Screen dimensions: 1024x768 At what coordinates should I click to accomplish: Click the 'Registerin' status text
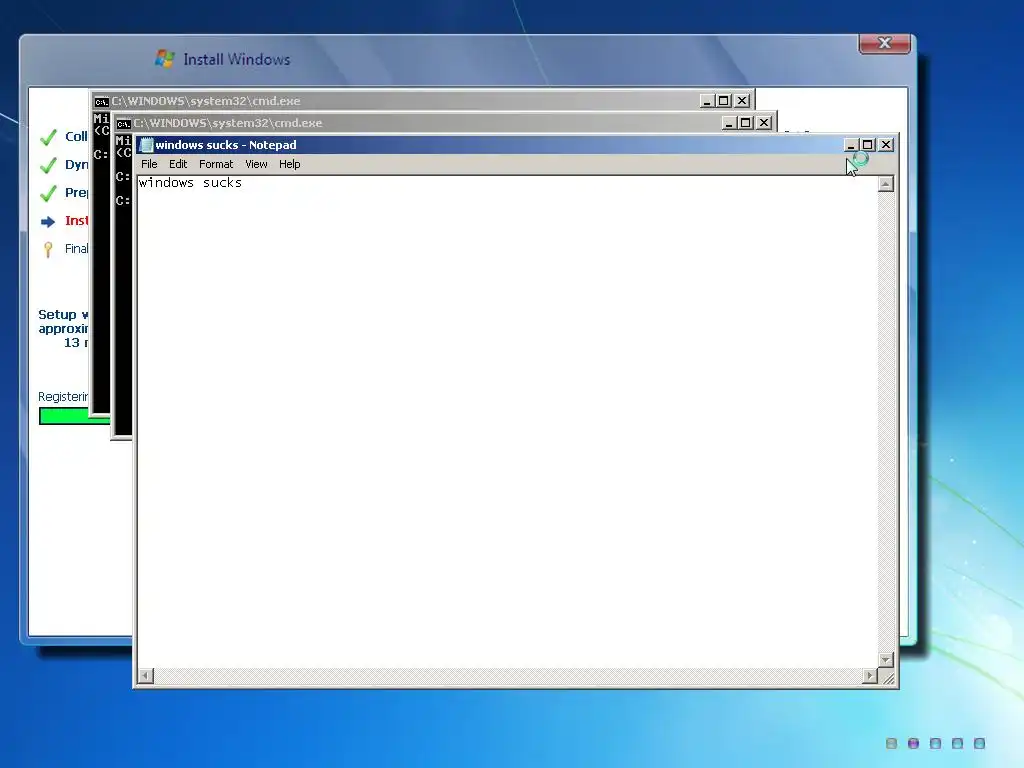[x=63, y=396]
